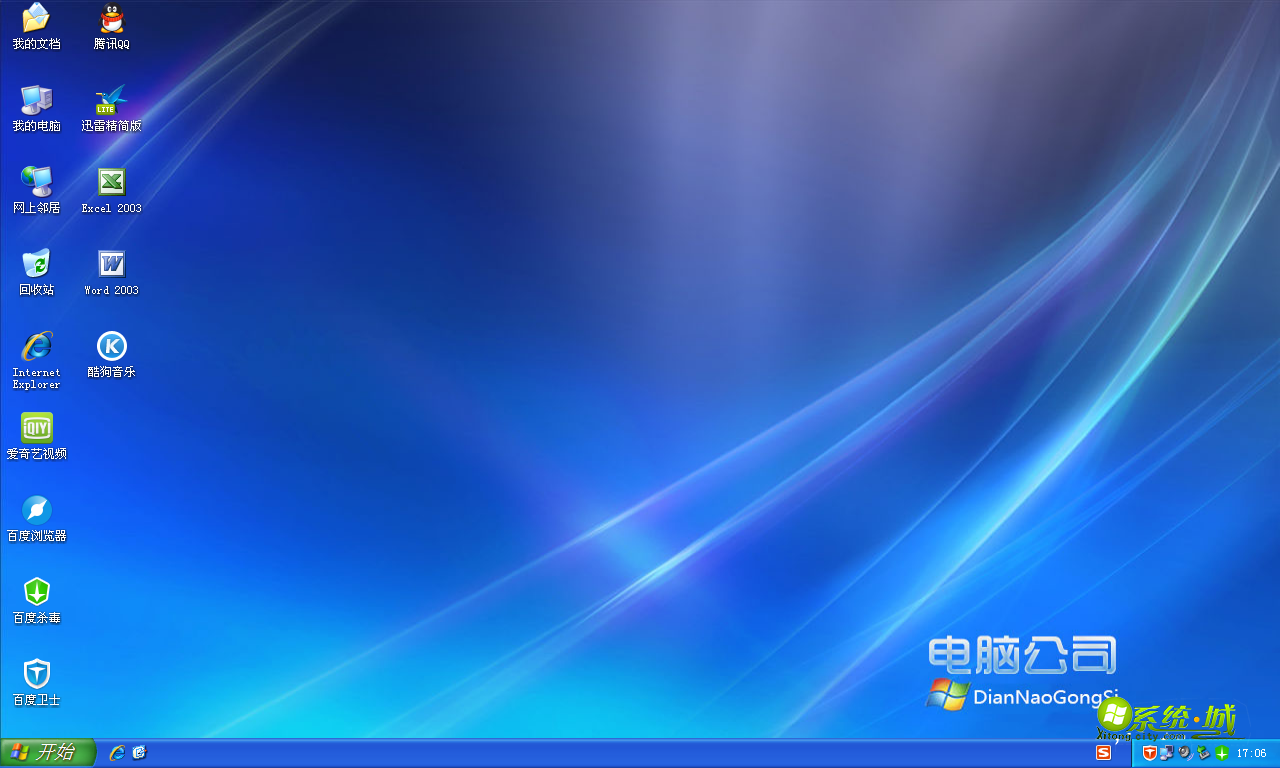Click the show desktop quick launch icon
Image resolution: width=1280 pixels, height=768 pixels.
pyautogui.click(x=139, y=753)
